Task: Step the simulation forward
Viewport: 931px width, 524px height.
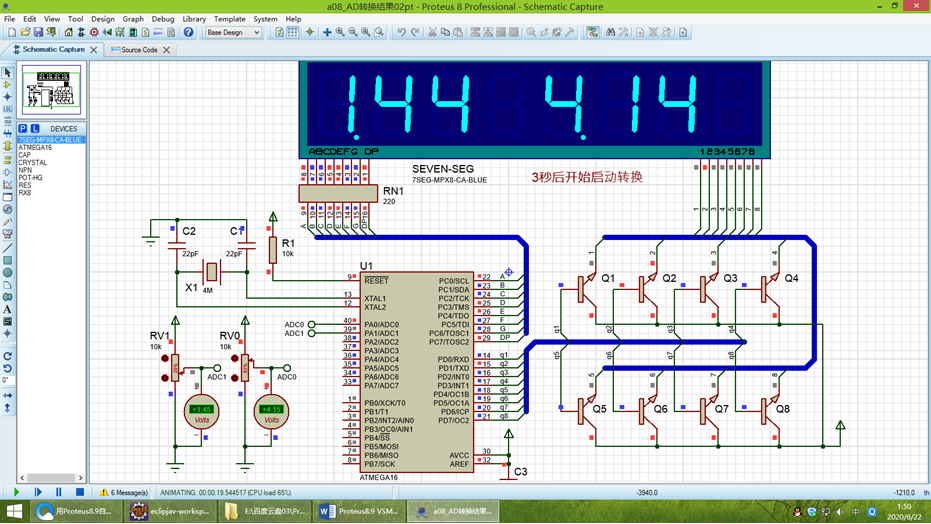Action: tap(38, 492)
